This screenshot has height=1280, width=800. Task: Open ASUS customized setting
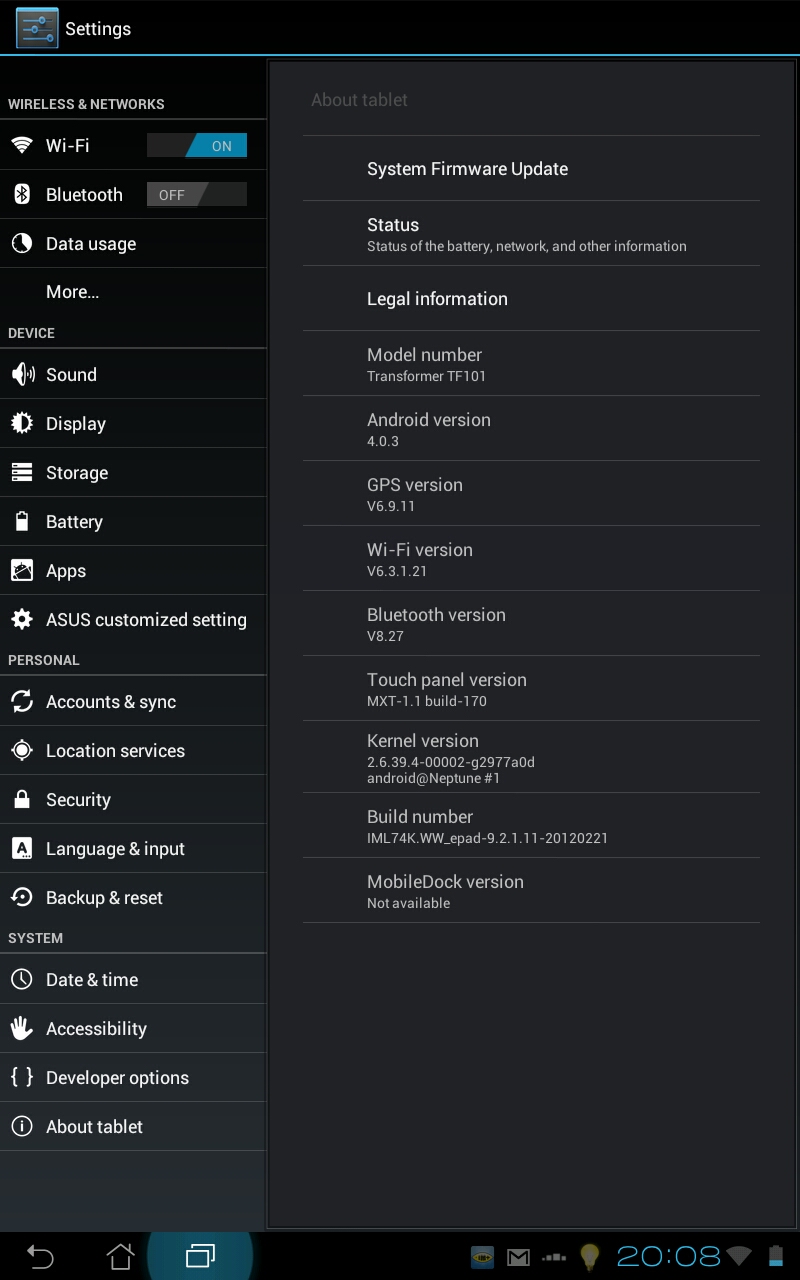coord(133,619)
